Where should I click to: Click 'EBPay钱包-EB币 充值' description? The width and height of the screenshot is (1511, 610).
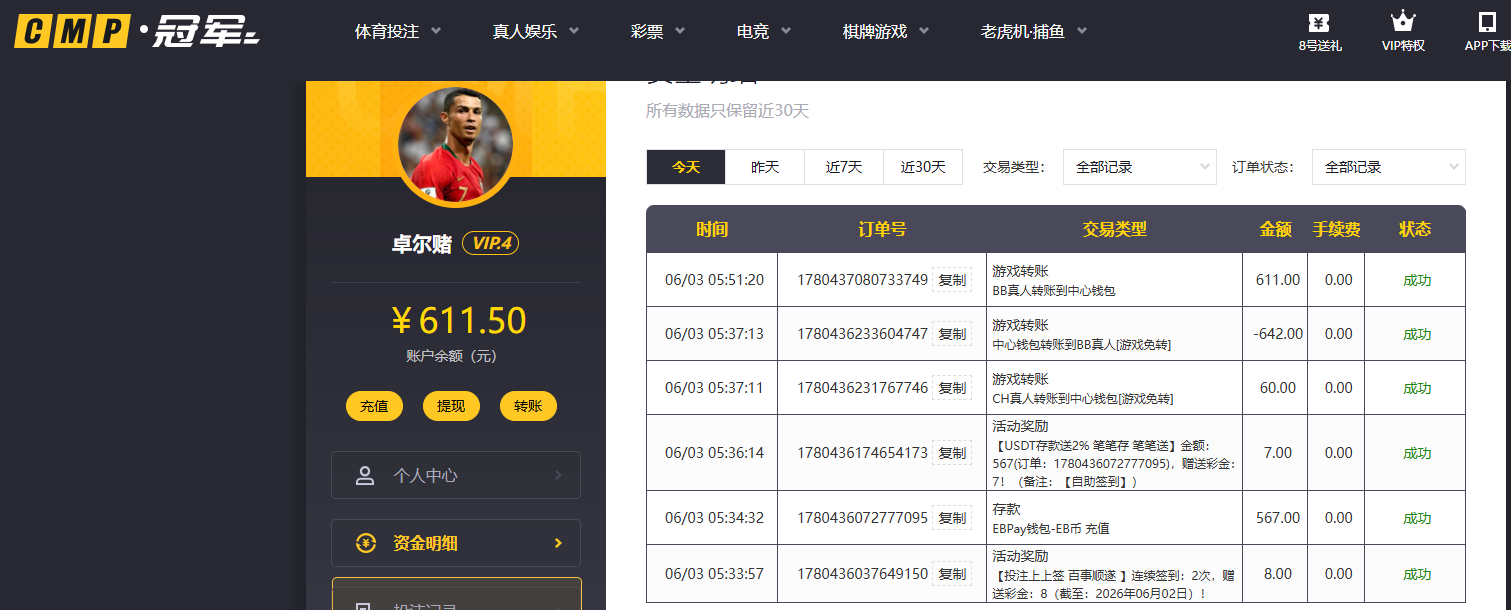[x=1051, y=528]
